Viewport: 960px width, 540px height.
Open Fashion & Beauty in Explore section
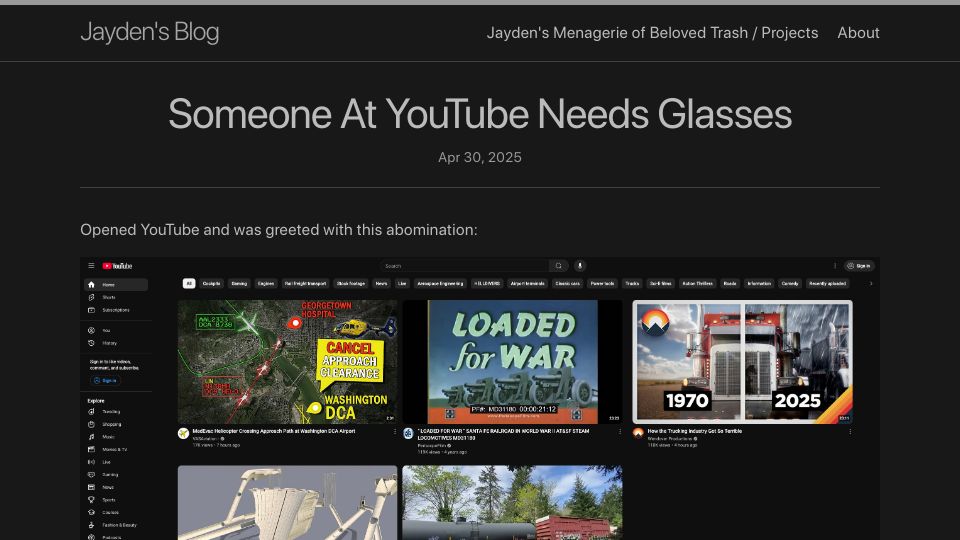pos(116,525)
